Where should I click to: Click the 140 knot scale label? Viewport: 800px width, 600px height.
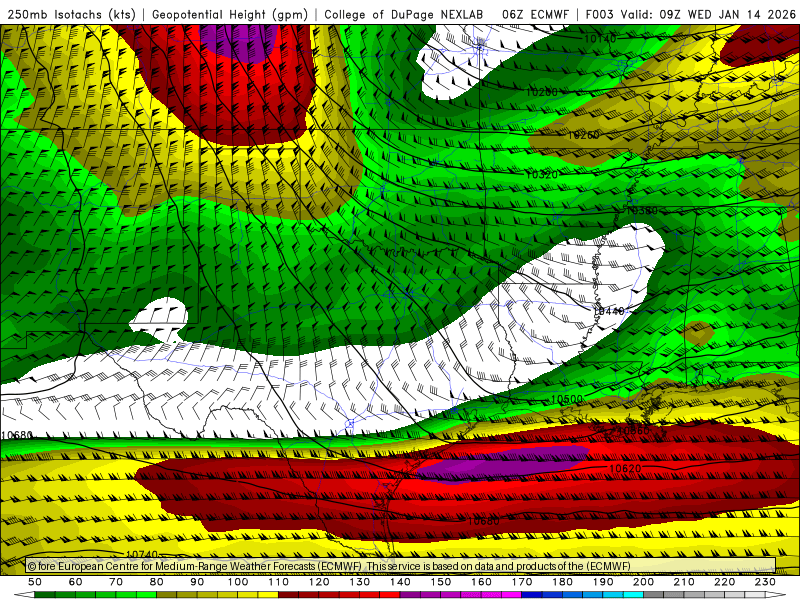[401, 582]
